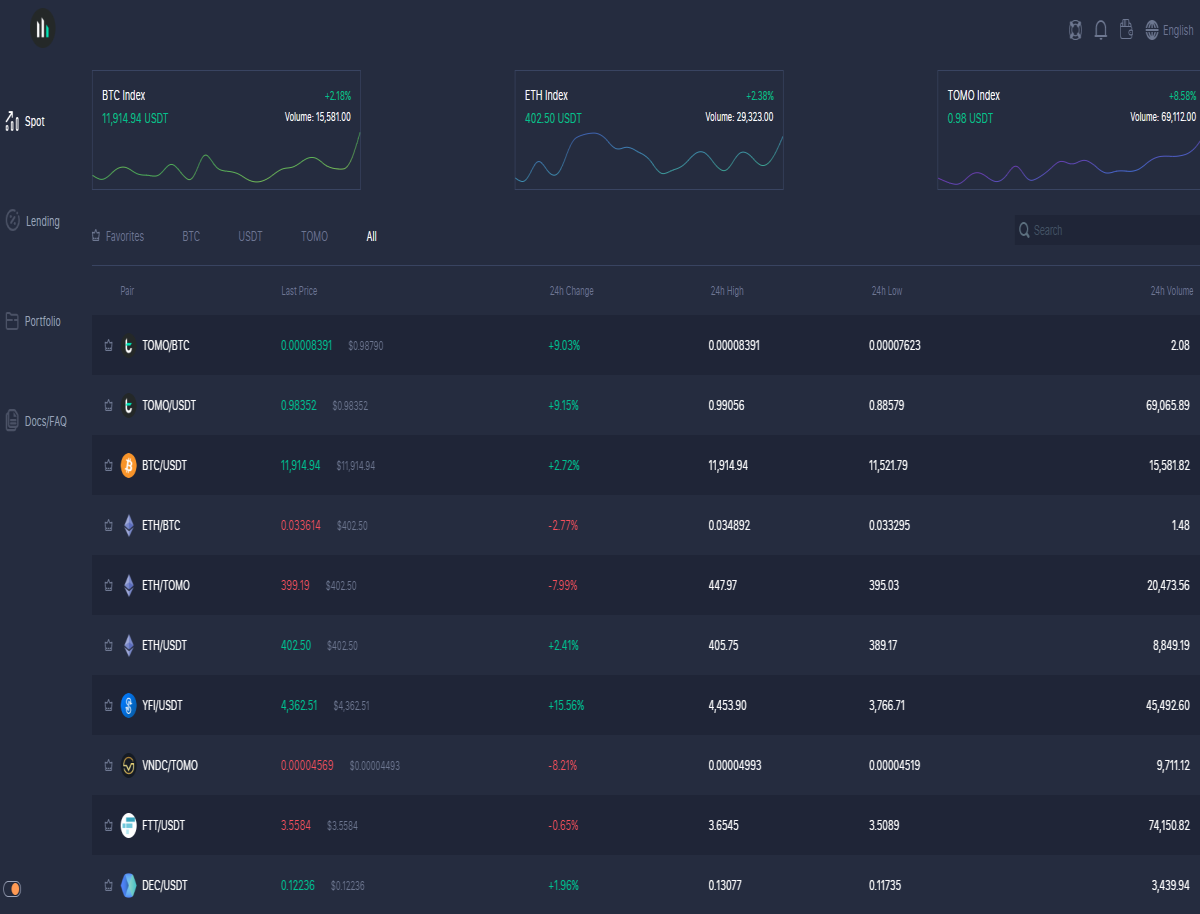
Task: Open the Spot trading section
Action: point(25,121)
